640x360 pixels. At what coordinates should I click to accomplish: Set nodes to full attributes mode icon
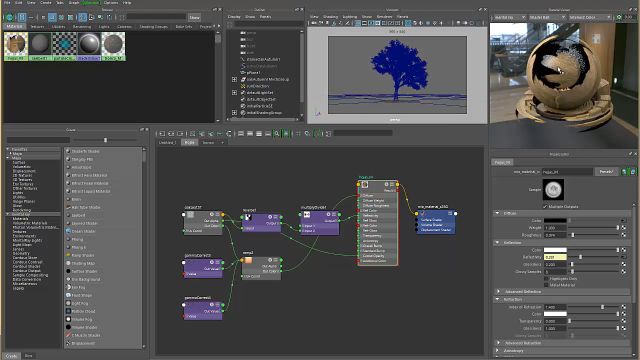point(259,133)
